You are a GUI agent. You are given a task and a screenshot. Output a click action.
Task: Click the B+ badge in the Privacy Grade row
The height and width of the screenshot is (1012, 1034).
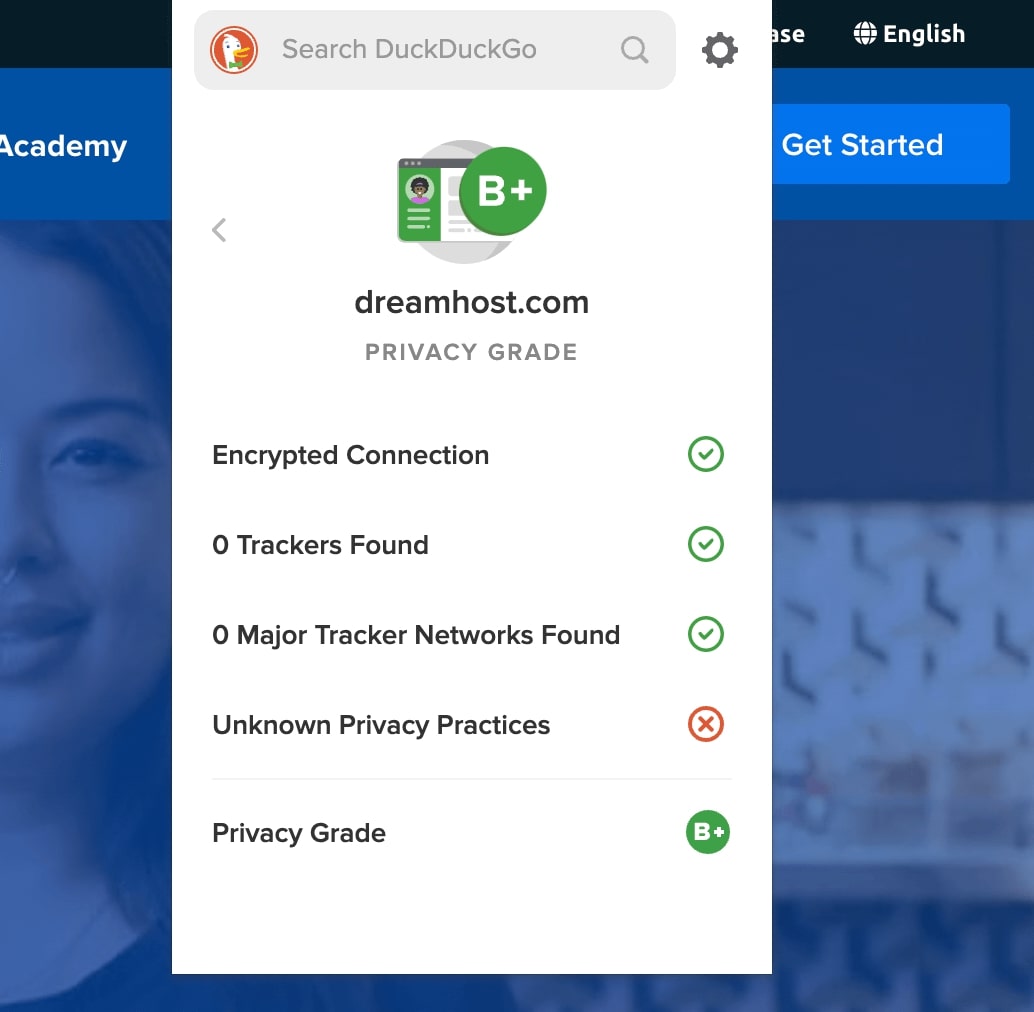coord(707,832)
